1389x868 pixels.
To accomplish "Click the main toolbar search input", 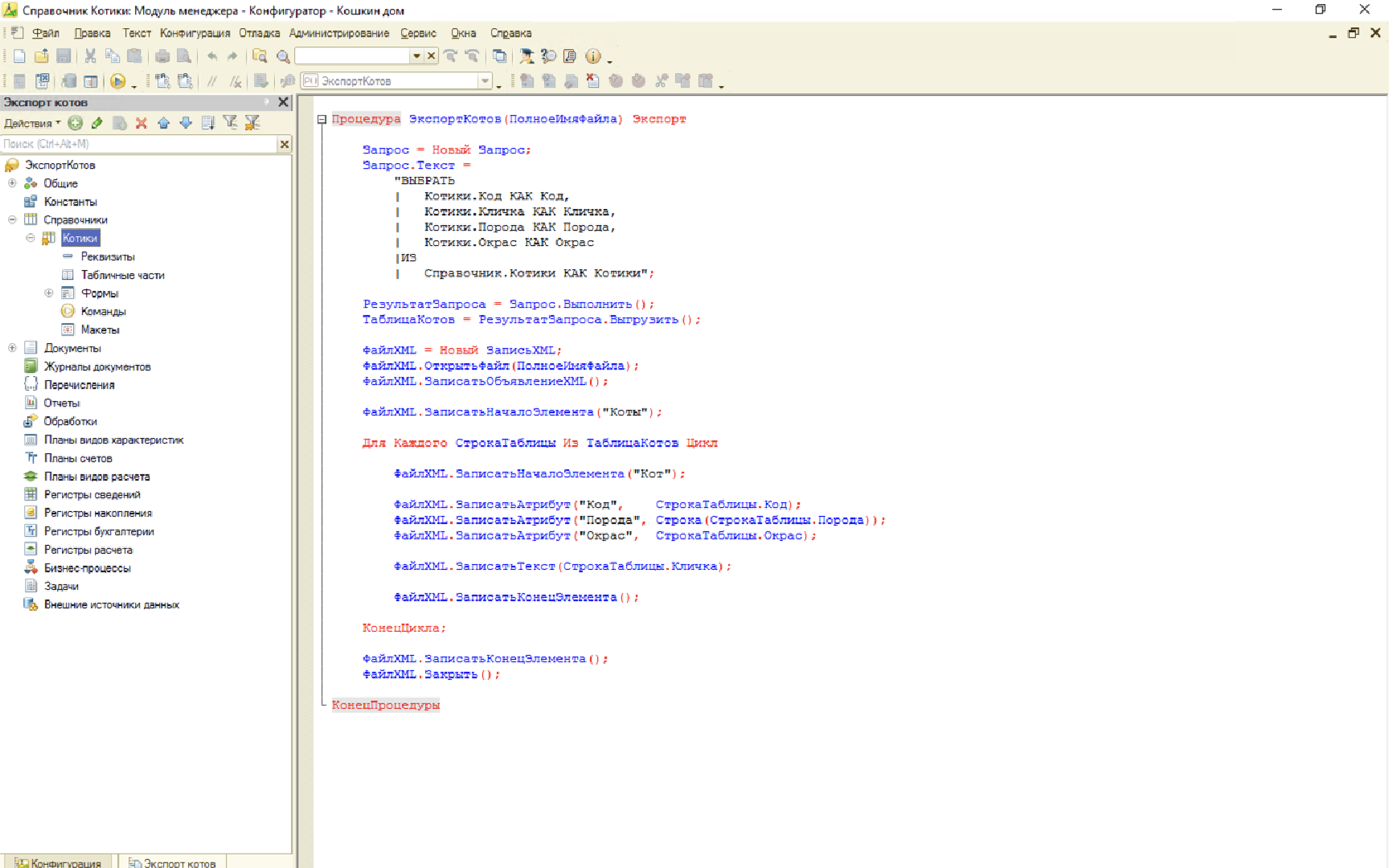I will click(x=353, y=56).
